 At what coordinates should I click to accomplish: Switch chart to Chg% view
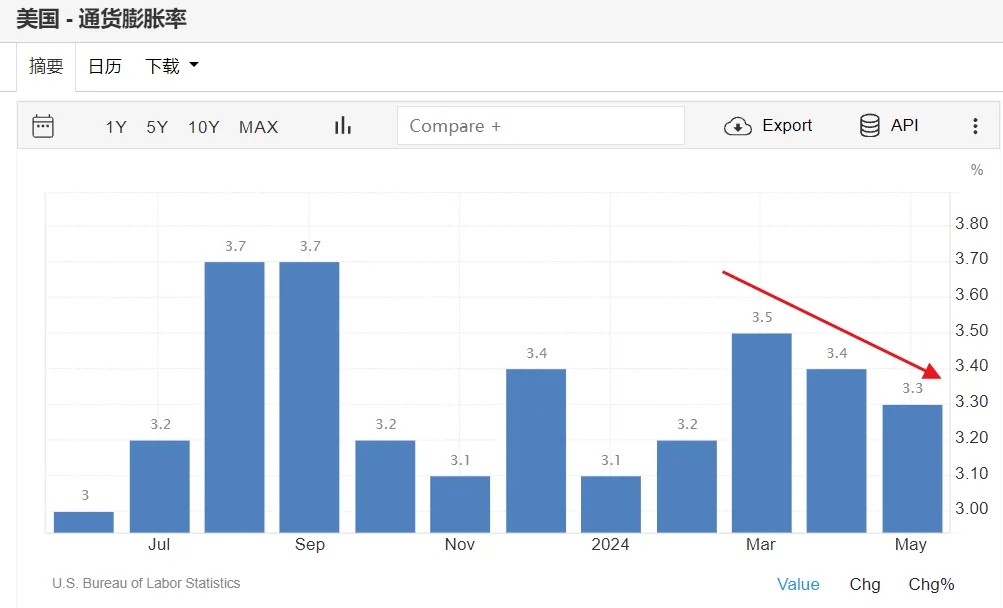point(931,585)
